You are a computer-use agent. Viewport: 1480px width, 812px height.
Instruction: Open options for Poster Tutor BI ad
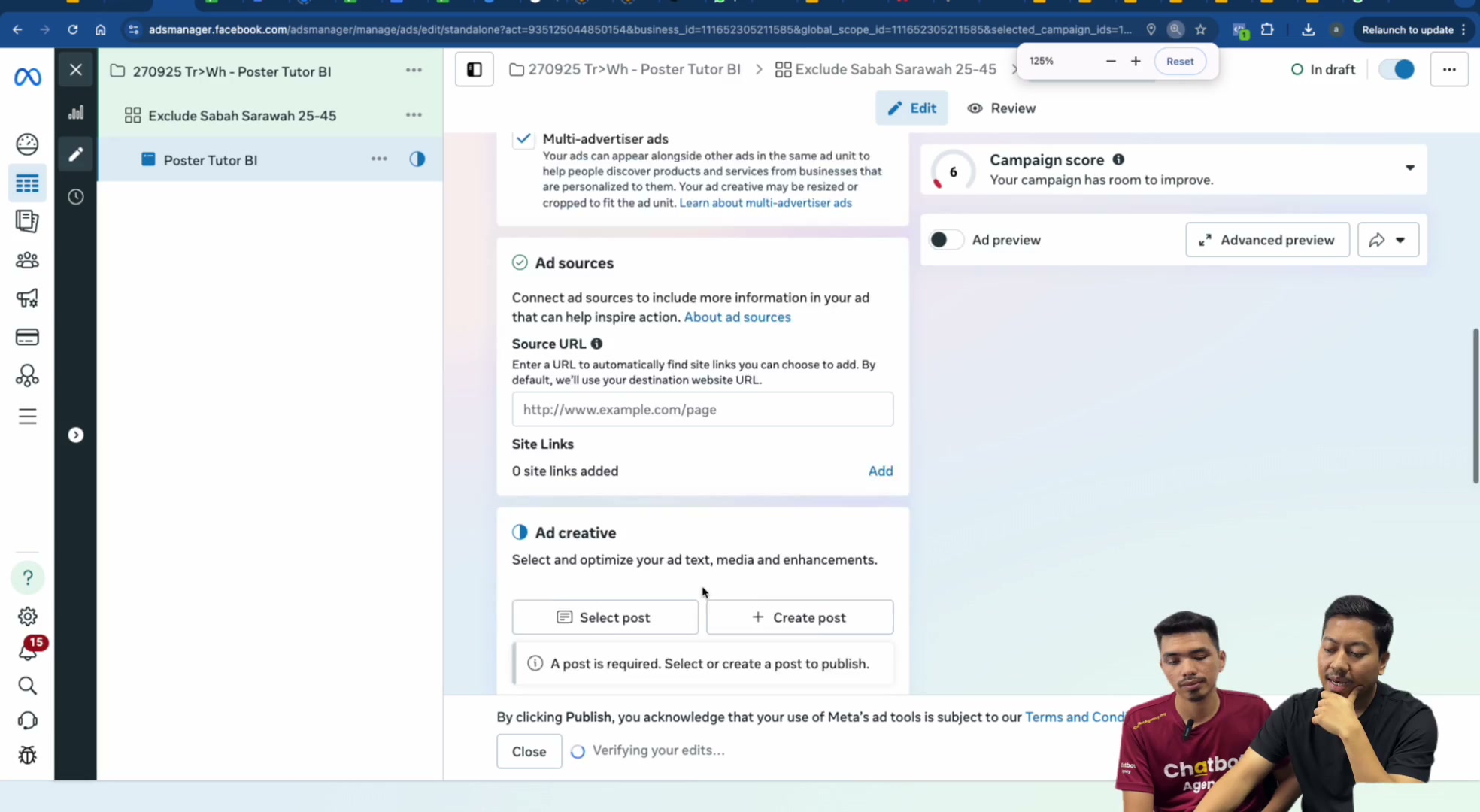point(379,159)
